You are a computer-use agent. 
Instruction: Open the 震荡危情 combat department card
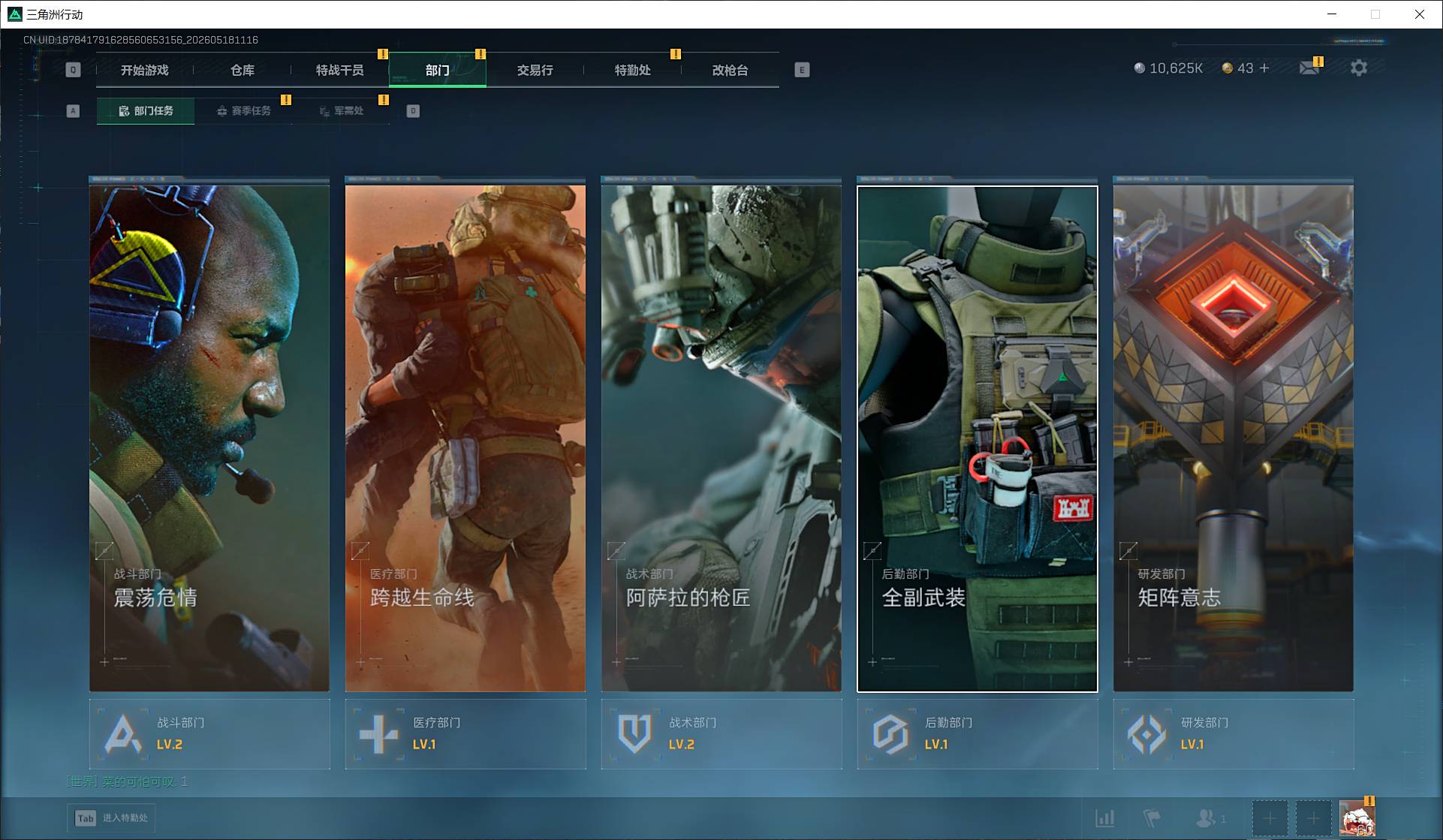[x=209, y=438]
